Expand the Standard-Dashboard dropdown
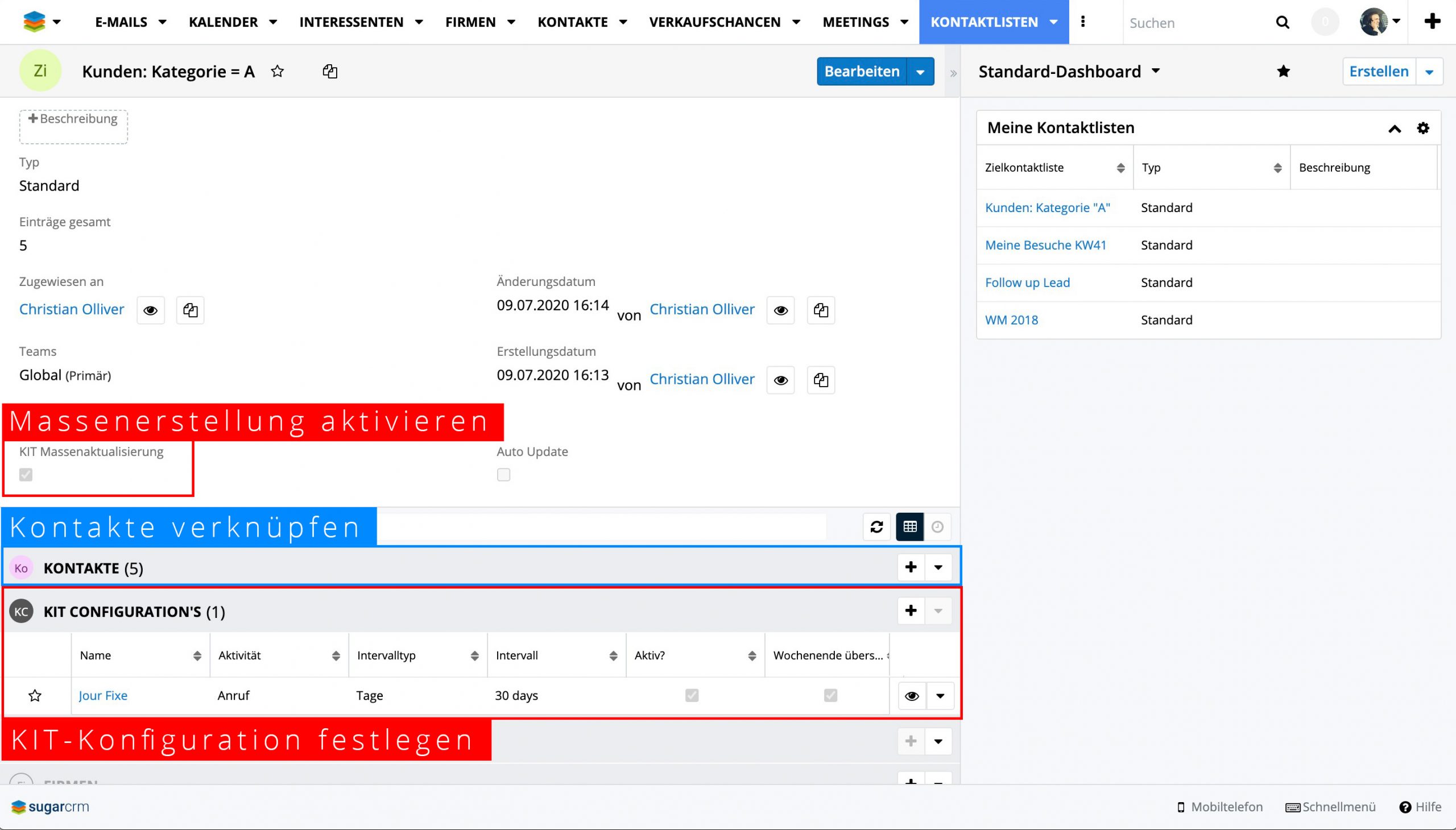The height and width of the screenshot is (830, 1456). coord(1156,71)
